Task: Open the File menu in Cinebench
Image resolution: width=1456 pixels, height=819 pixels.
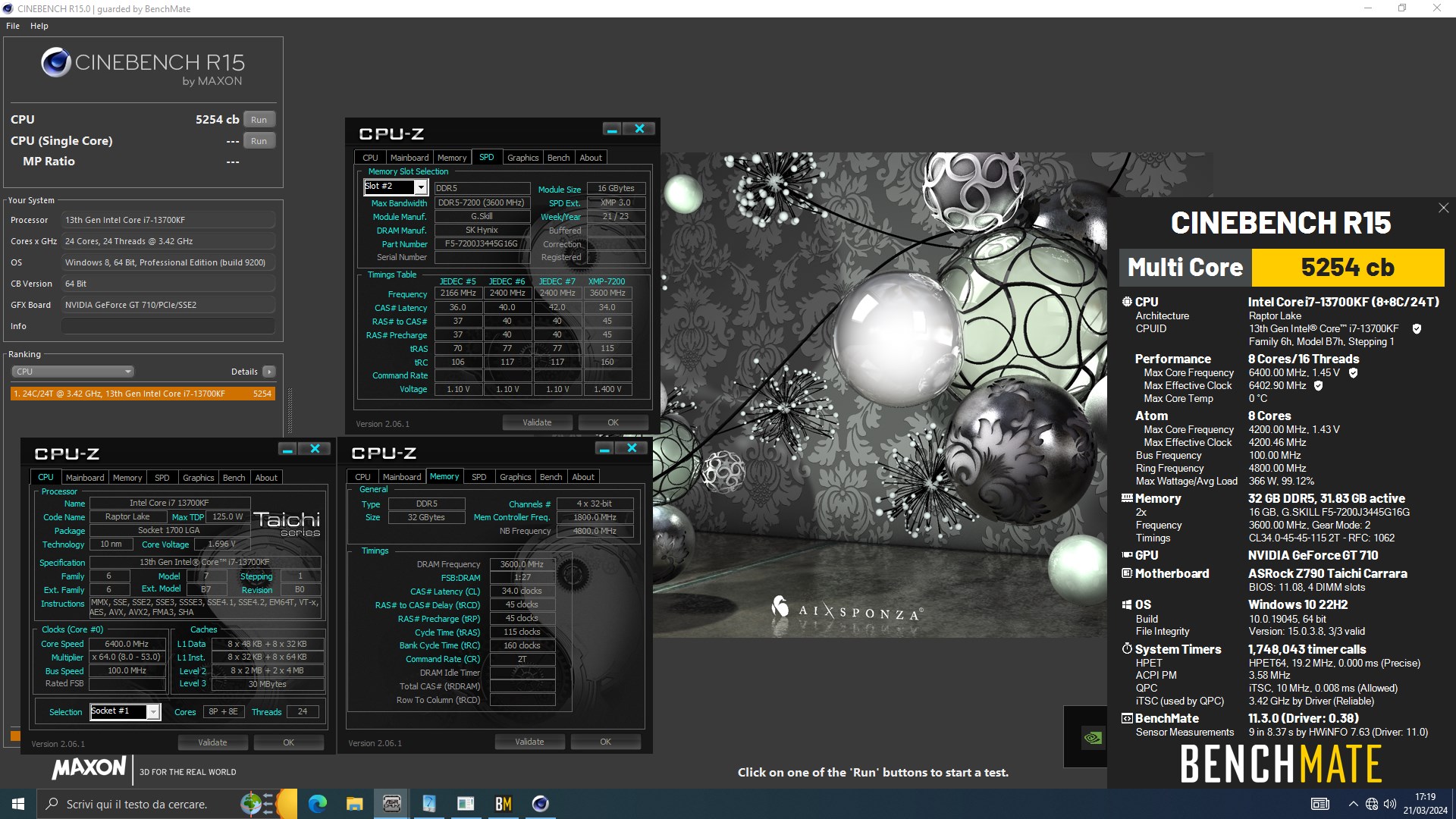Action: pyautogui.click(x=13, y=26)
